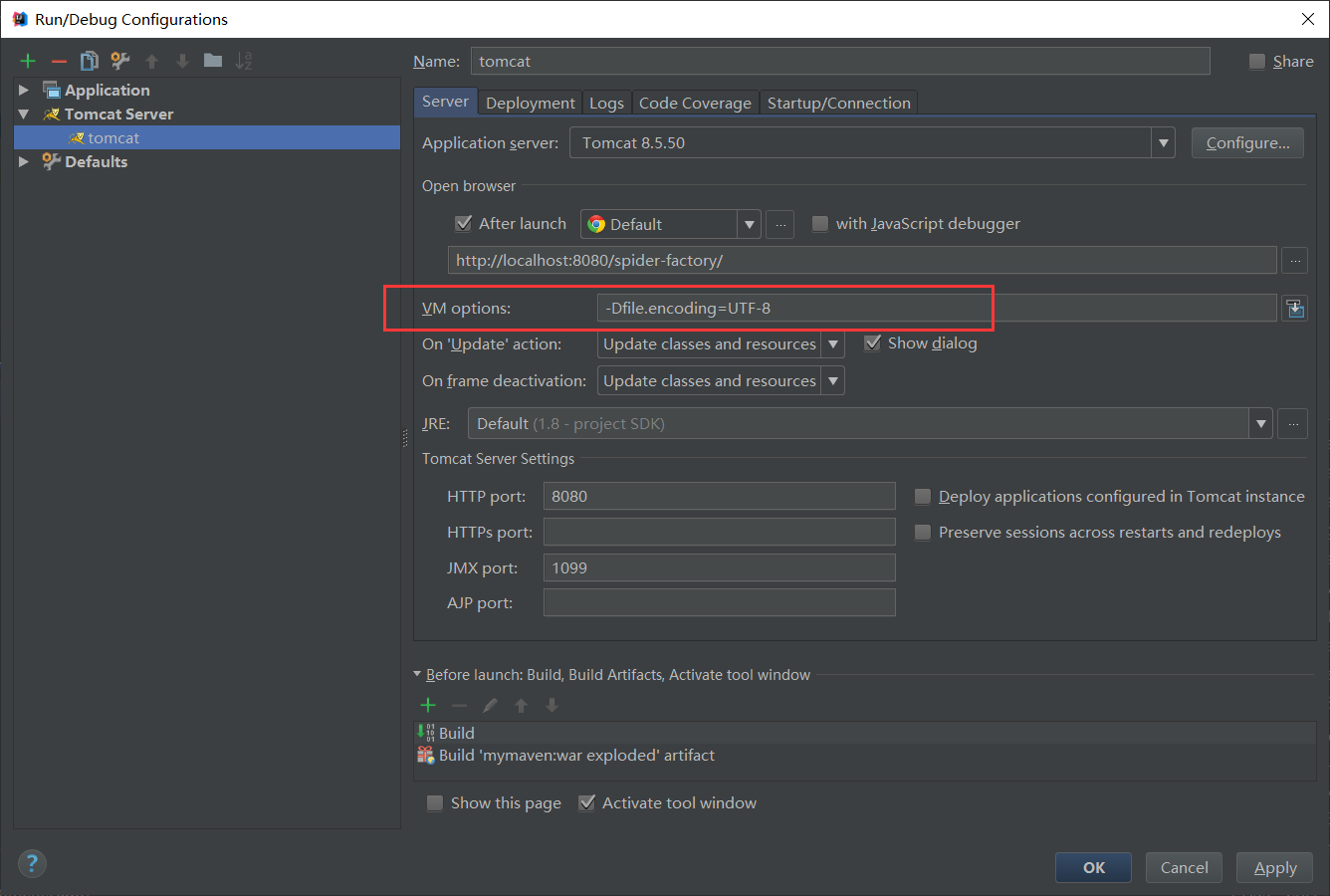Switch to the Code Coverage tab
Screen dimensions: 1330x896
[695, 103]
